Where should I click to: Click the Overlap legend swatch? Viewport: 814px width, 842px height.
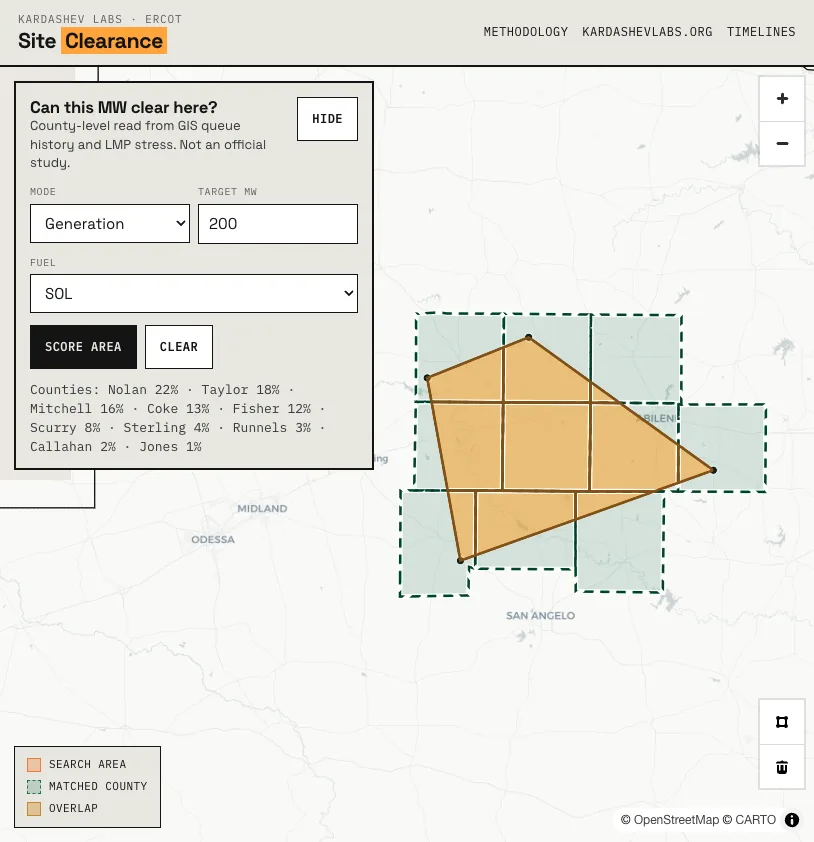tap(34, 809)
